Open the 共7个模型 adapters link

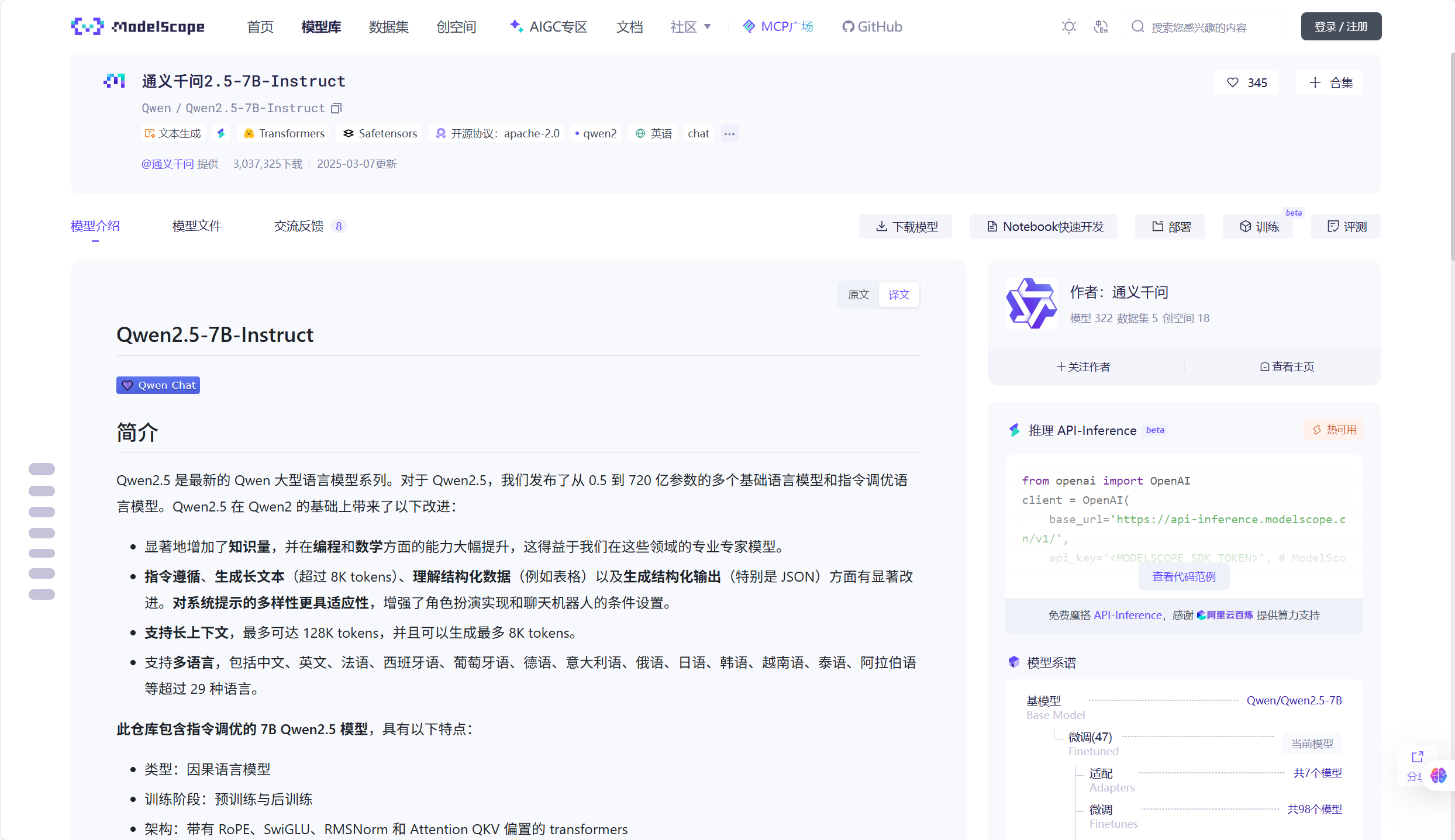[x=1318, y=773]
